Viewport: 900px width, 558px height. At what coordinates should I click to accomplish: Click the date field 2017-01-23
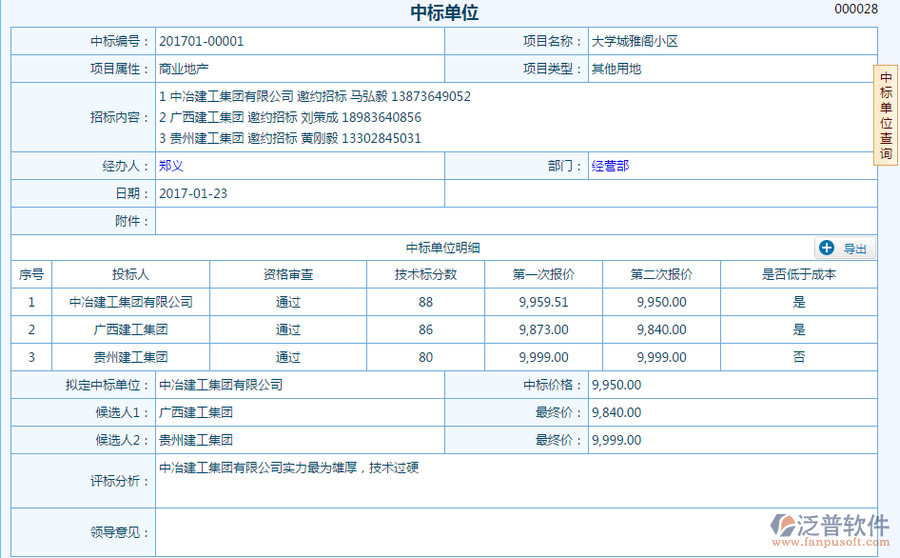(x=193, y=193)
